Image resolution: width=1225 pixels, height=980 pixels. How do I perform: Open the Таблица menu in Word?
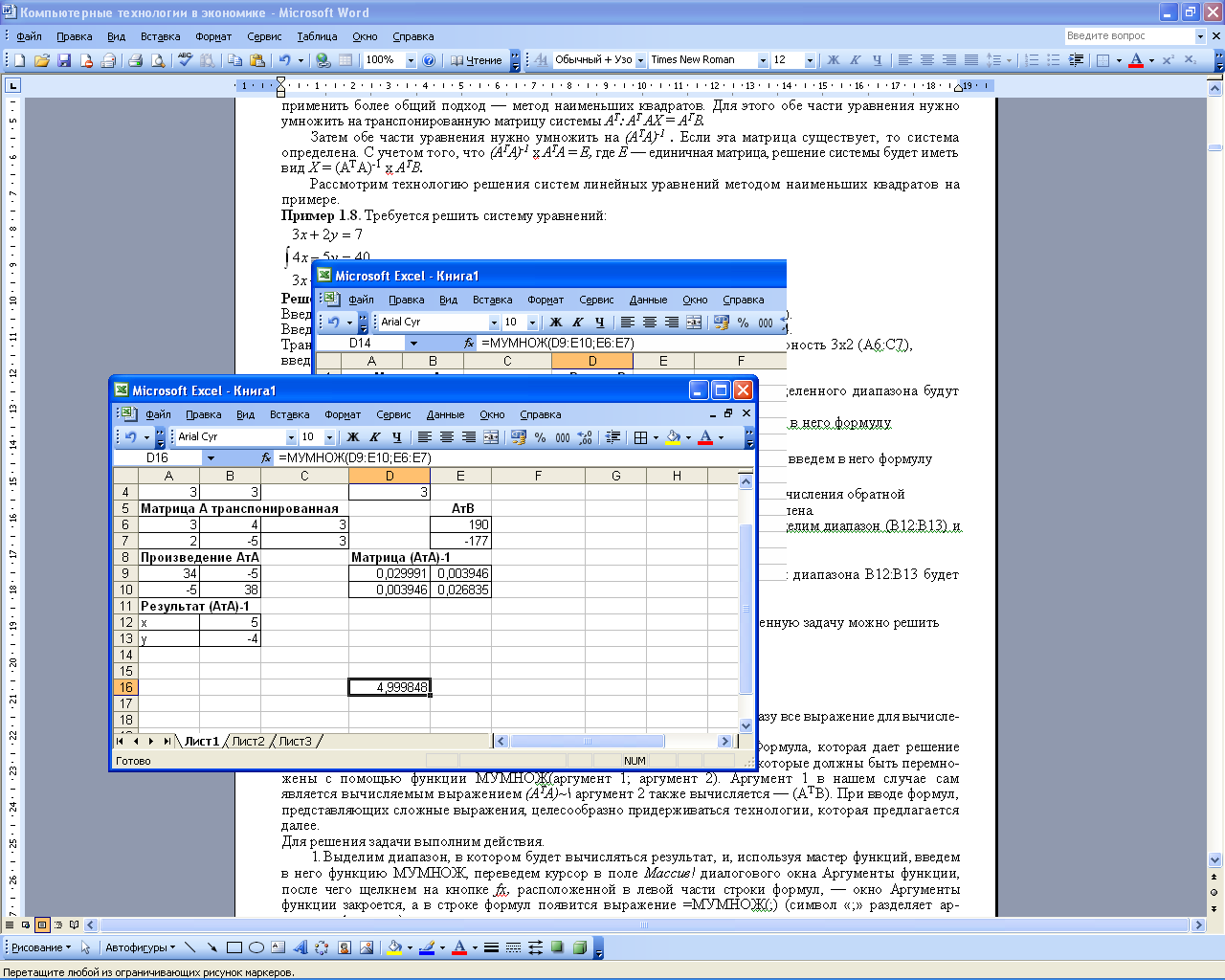317,36
